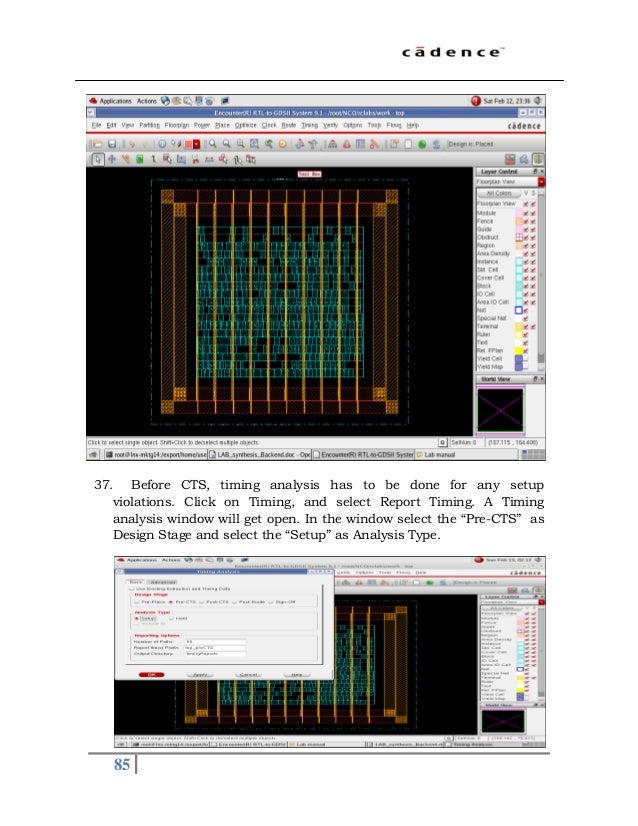Toggle Net visibility checkbox
Image resolution: width=638 pixels, height=826 pixels.
click(x=526, y=310)
